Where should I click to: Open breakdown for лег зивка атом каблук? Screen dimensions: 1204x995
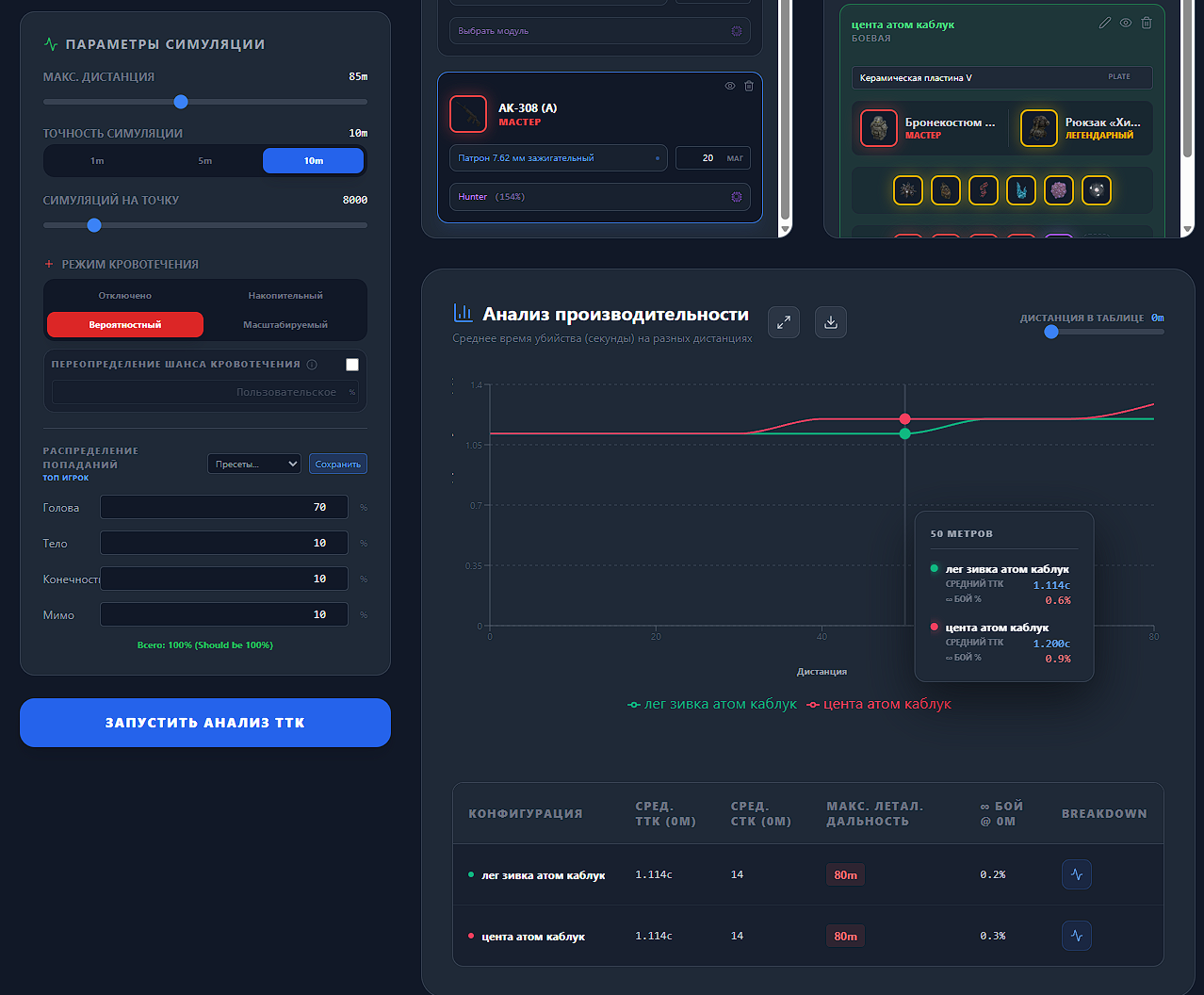click(1077, 874)
